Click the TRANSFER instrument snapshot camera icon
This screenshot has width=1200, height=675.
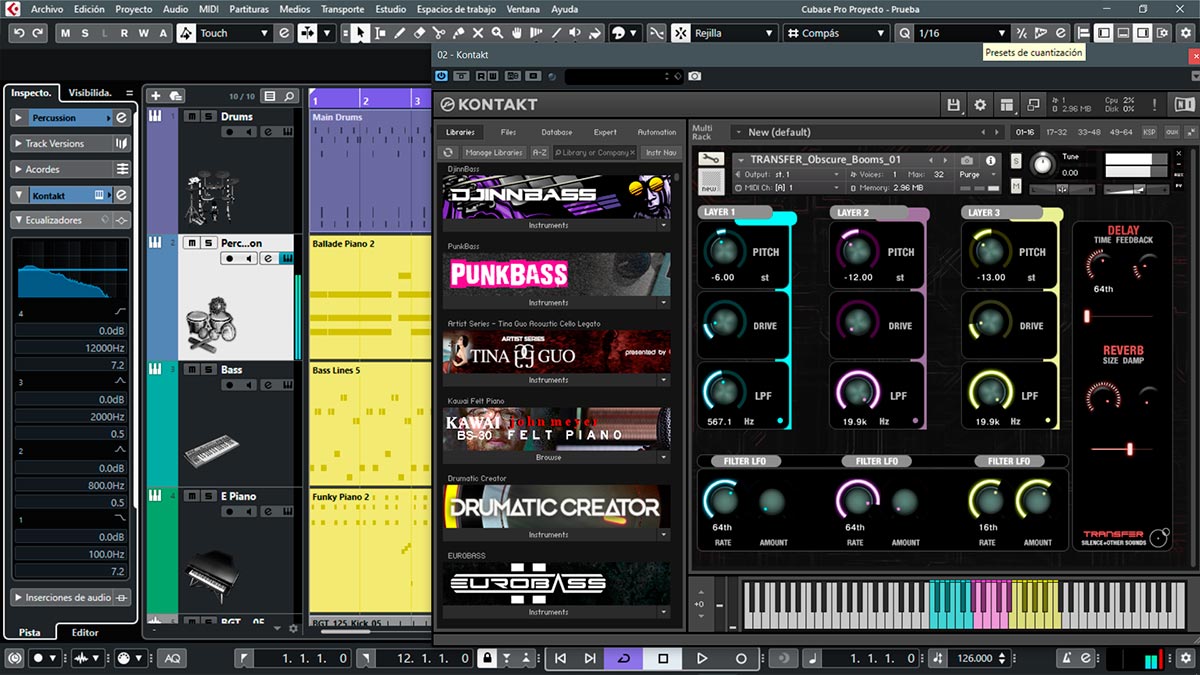[967, 160]
